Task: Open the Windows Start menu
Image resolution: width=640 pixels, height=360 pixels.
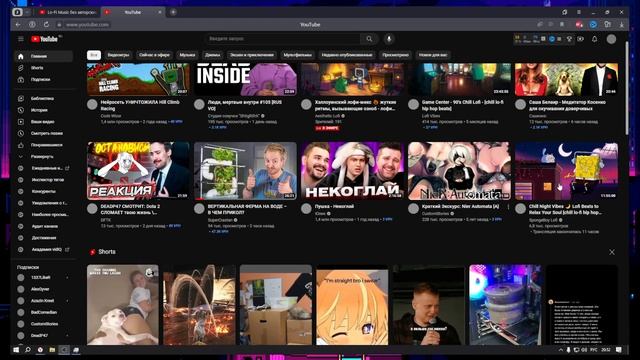Action: pyautogui.click(x=16, y=350)
